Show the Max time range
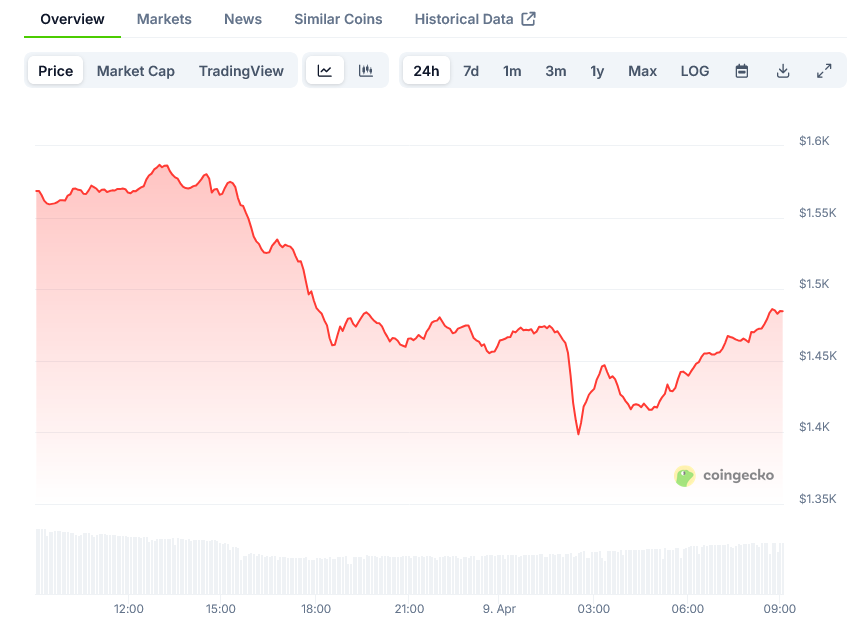 642,71
